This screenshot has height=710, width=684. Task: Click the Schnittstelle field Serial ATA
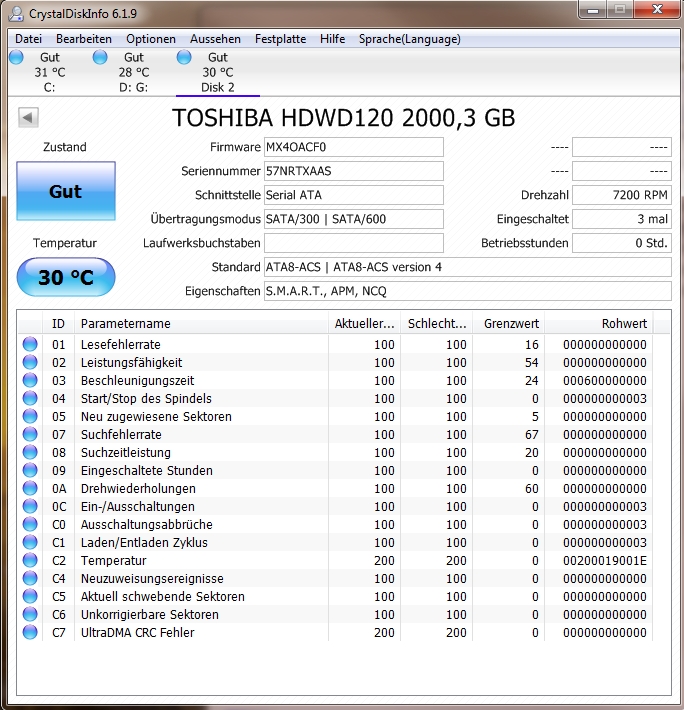pyautogui.click(x=354, y=195)
